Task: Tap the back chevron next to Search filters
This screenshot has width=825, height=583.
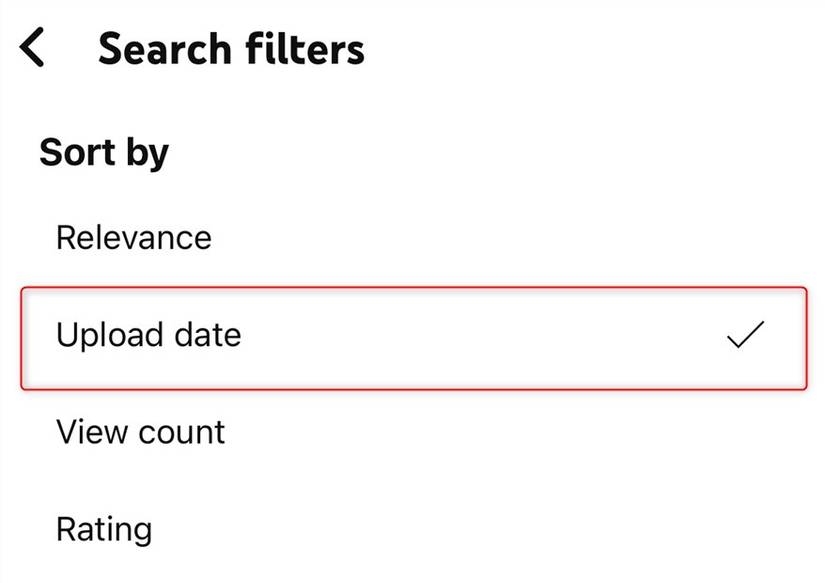Action: [33, 48]
